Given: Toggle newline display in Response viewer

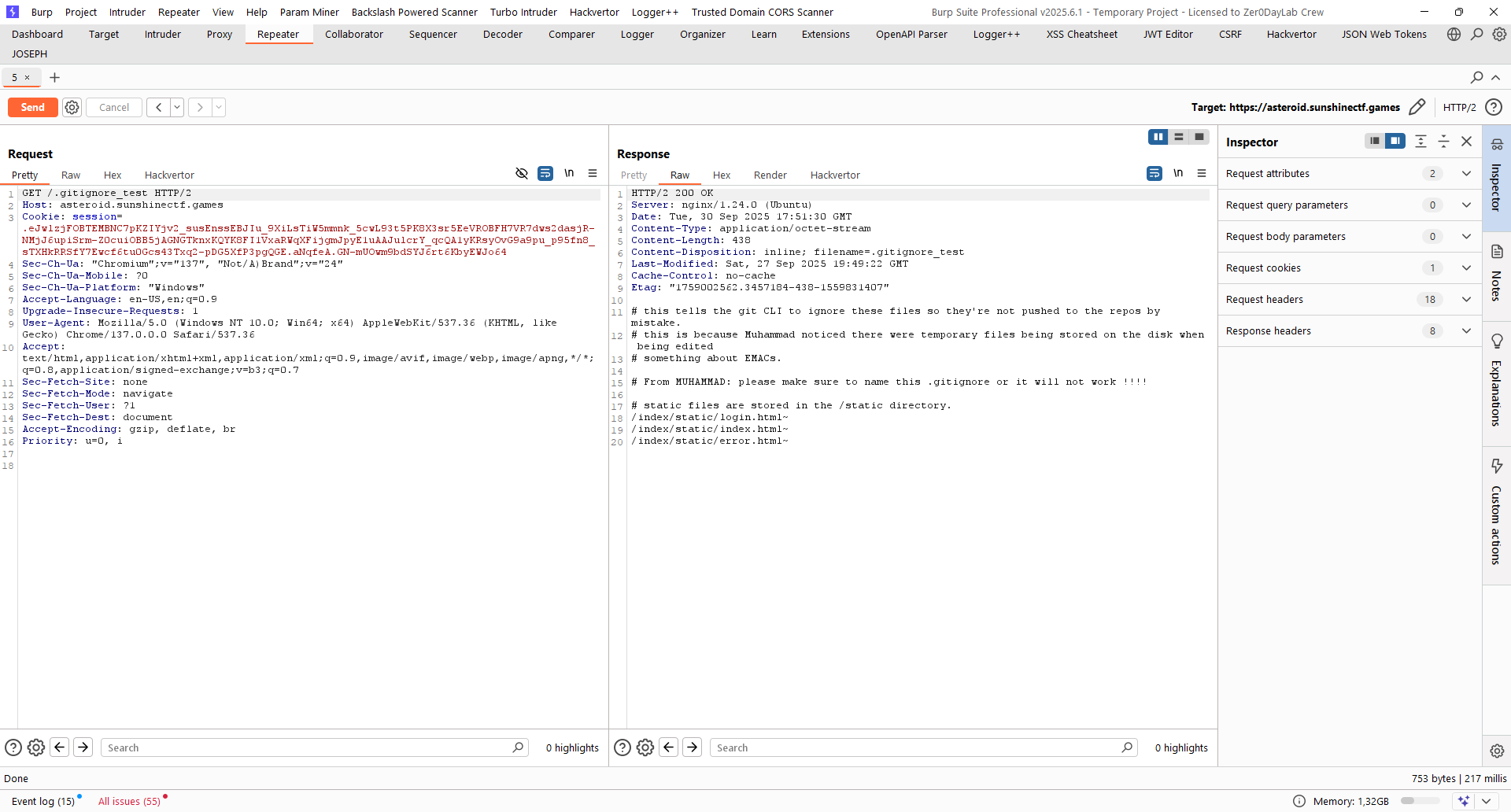Looking at the screenshot, I should click(1178, 173).
